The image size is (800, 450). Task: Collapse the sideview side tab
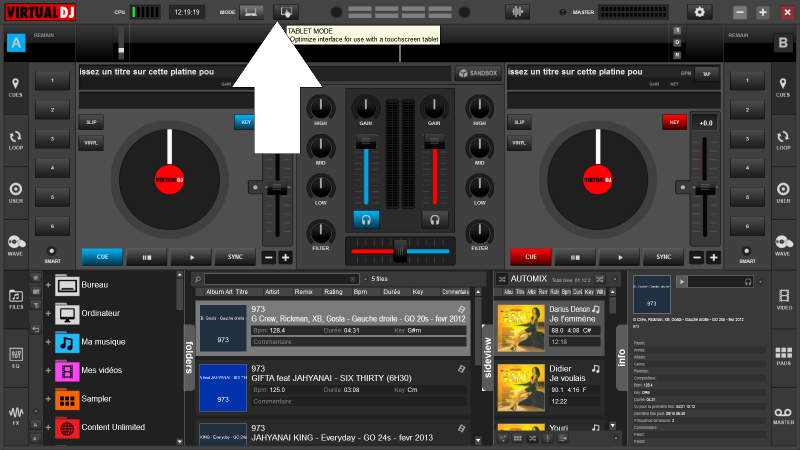coord(487,357)
